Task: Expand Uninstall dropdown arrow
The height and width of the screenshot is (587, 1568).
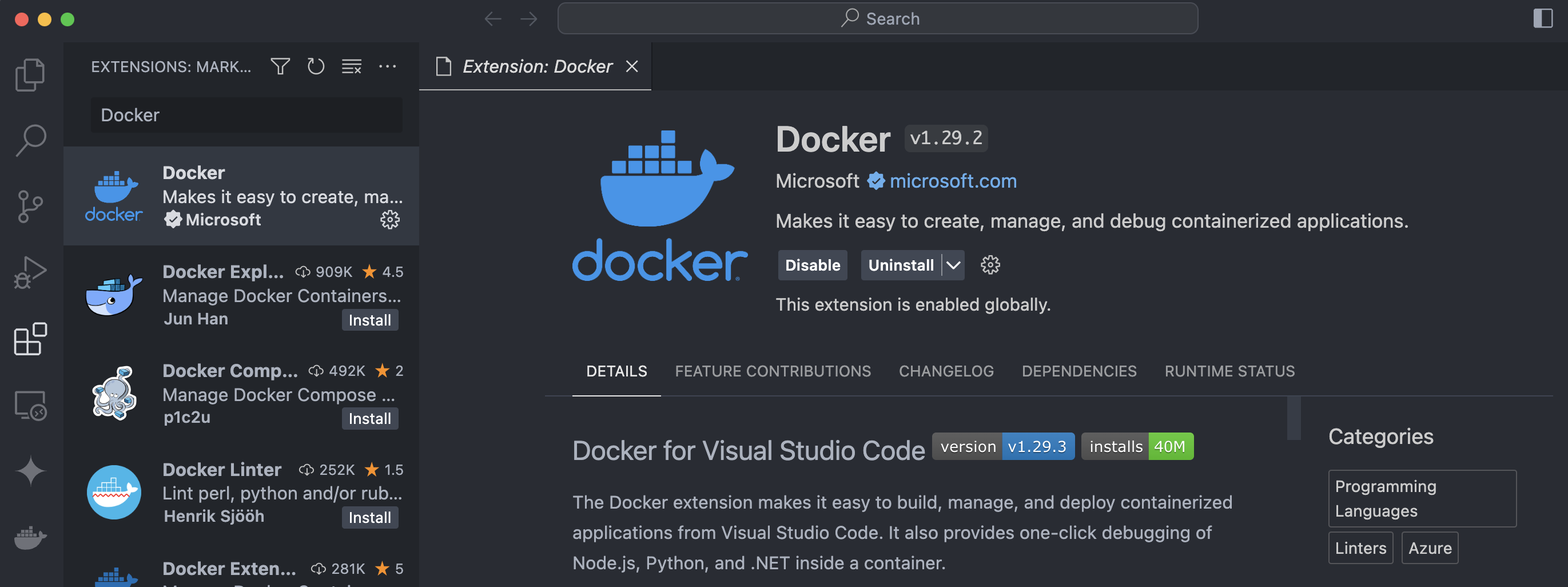Action: point(953,265)
